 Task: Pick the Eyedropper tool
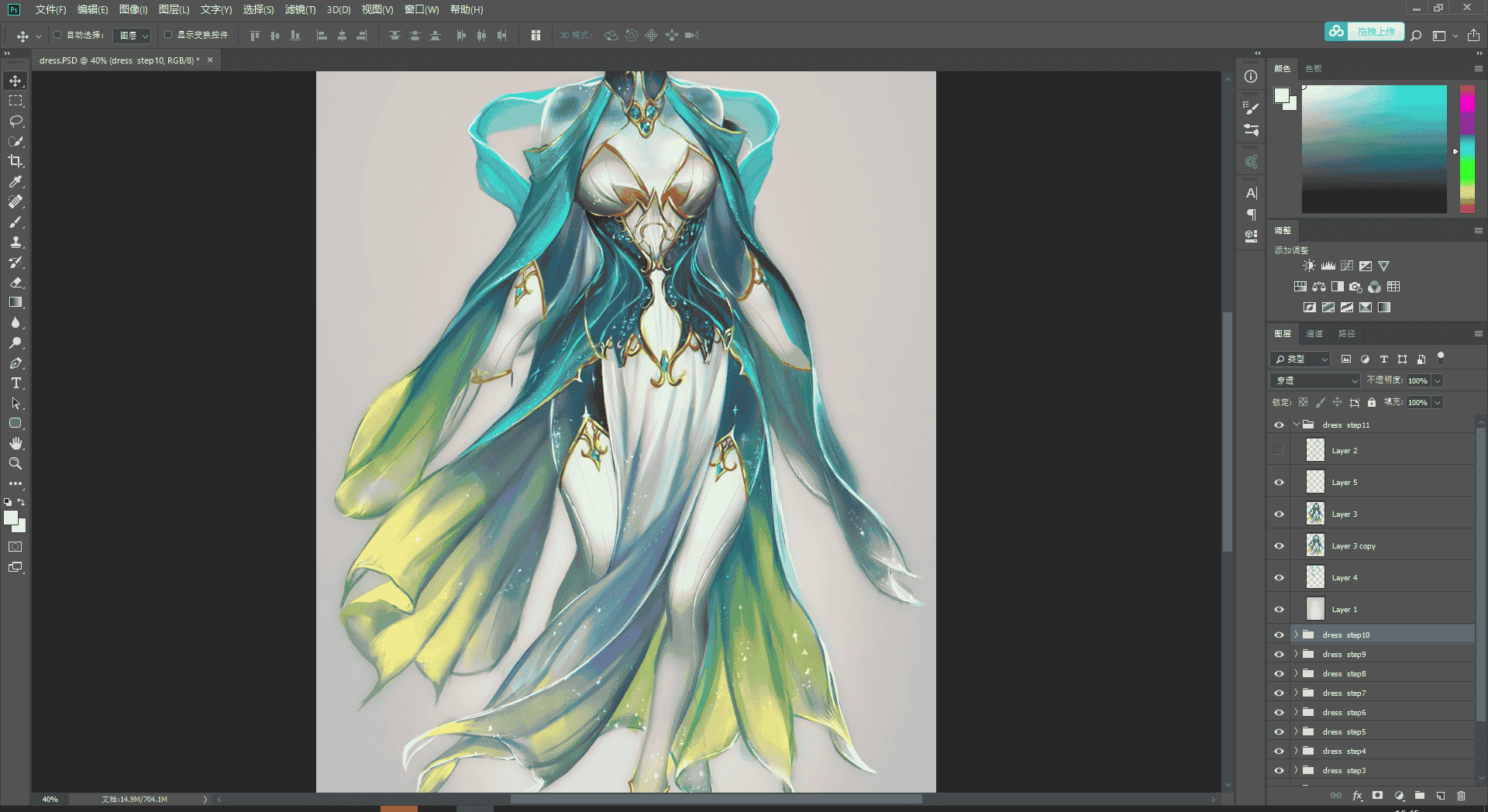coord(15,181)
